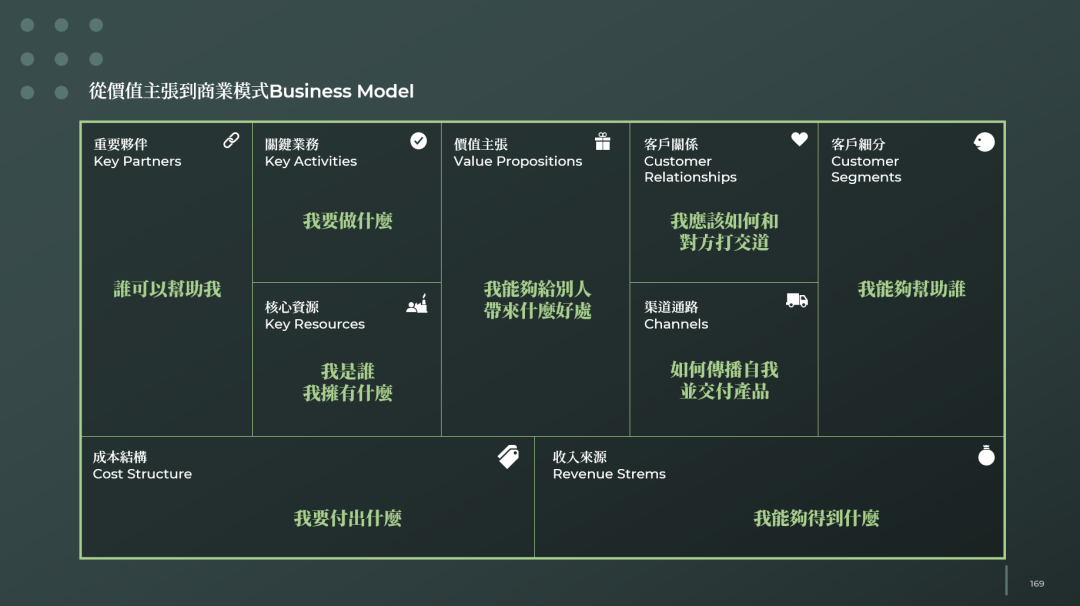Image resolution: width=1080 pixels, height=606 pixels.
Task: Click the gift box icon in Value Propositions
Action: (x=603, y=141)
